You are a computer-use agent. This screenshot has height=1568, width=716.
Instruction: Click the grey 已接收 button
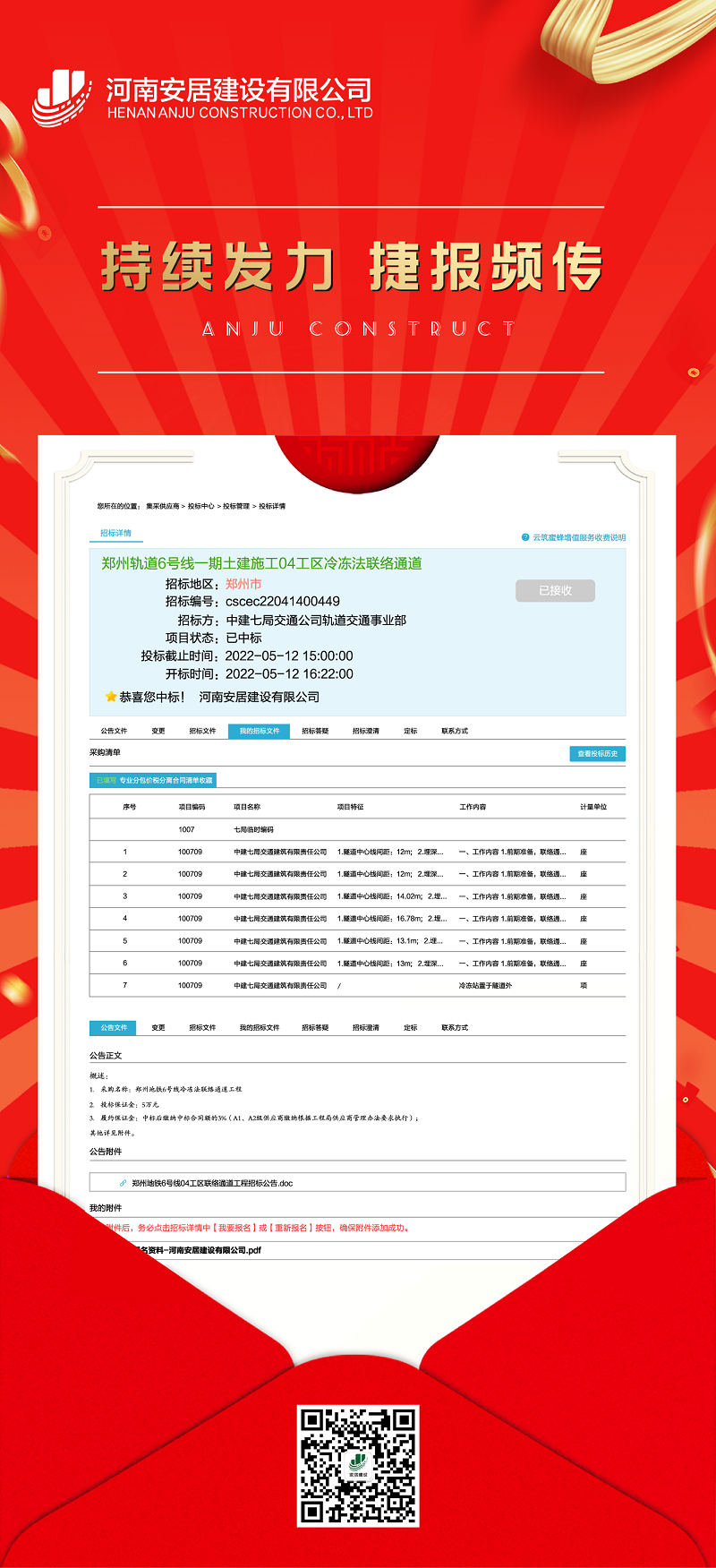(555, 590)
